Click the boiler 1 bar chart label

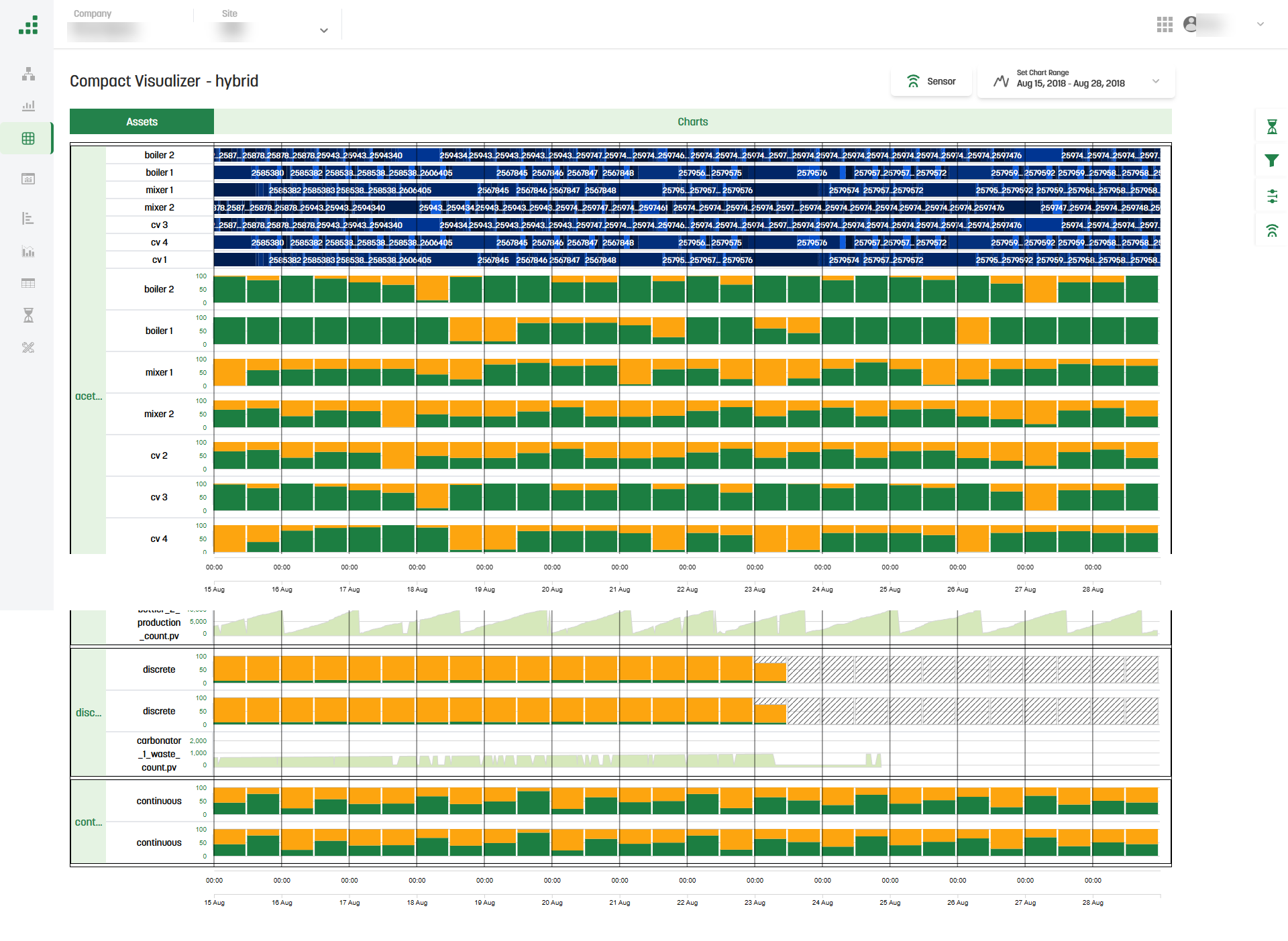[x=159, y=331]
